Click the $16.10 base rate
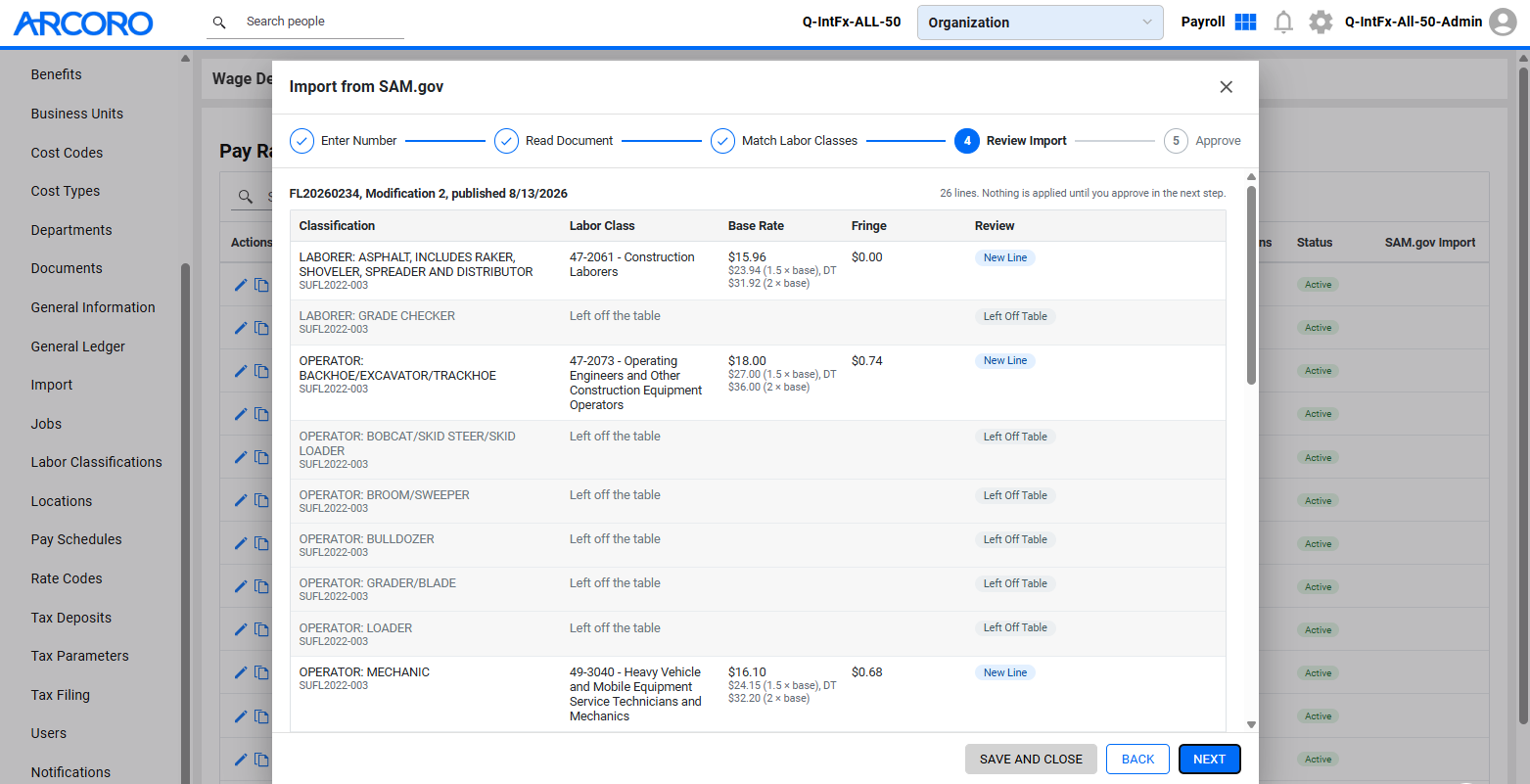The image size is (1530, 784). (x=747, y=672)
